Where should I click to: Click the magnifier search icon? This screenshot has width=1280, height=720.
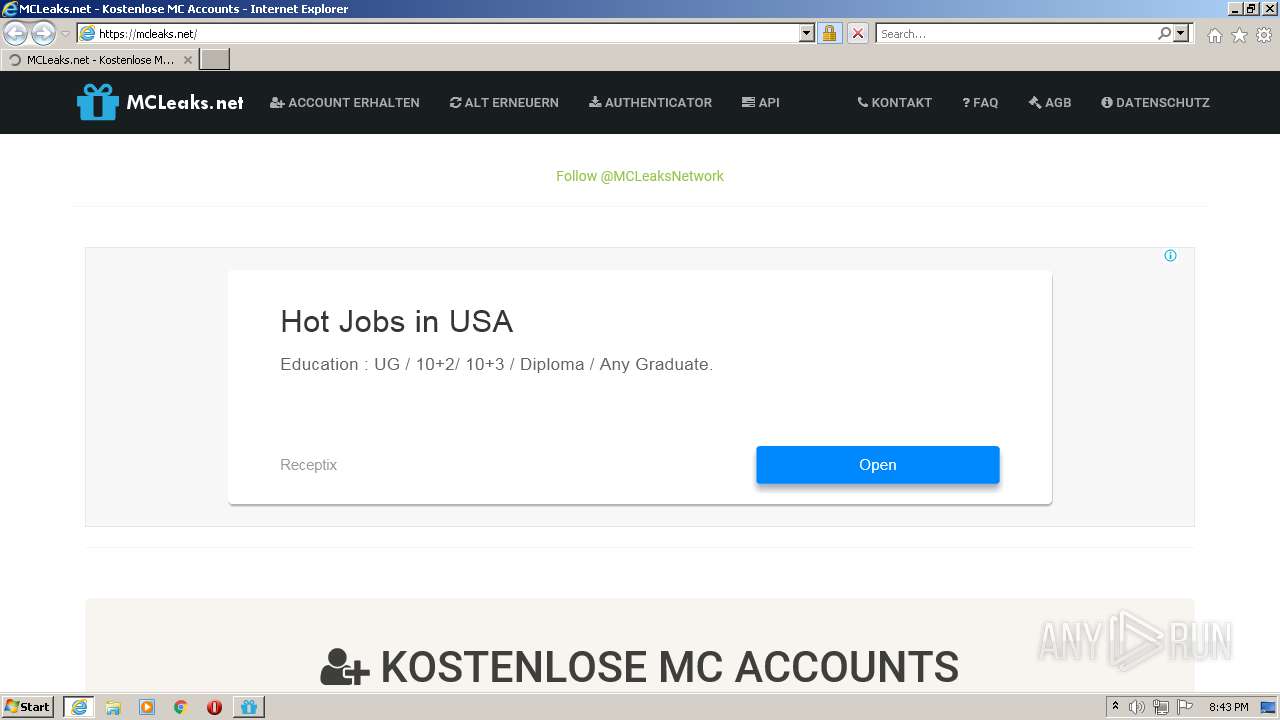(1164, 33)
